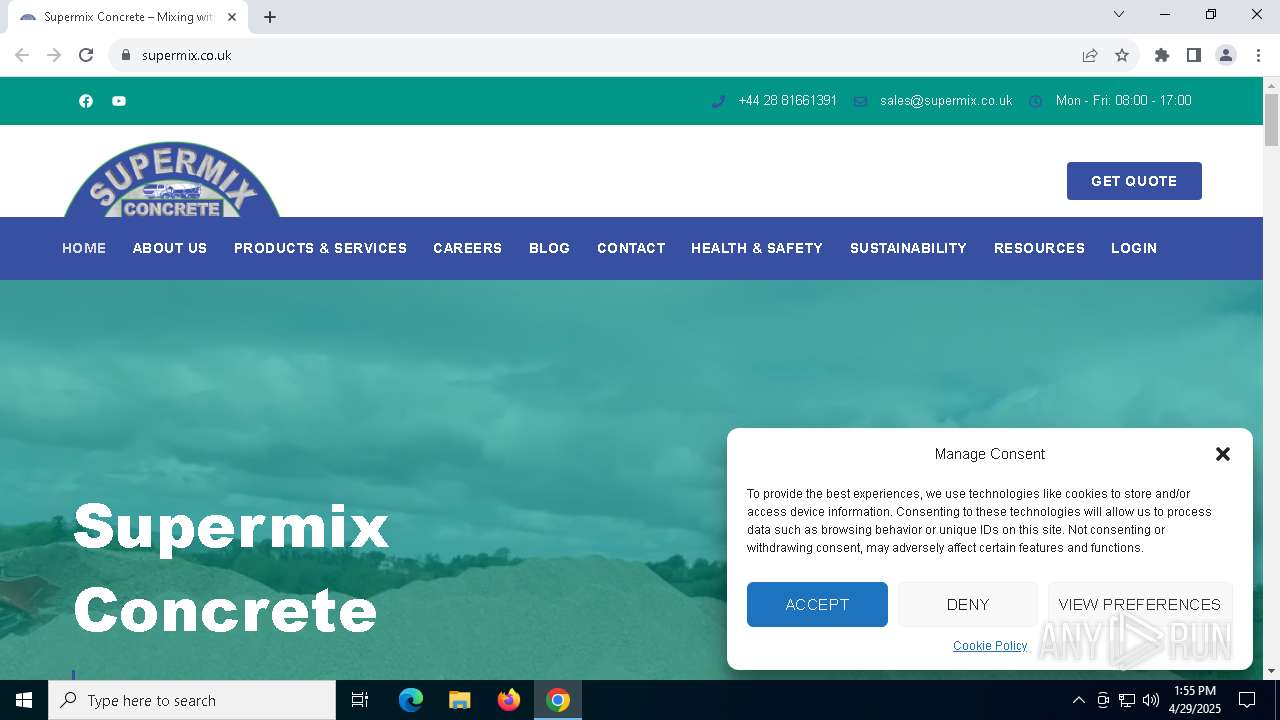Close the Supermix Concrete browser tab
Viewport: 1280px width, 720px height.
click(x=232, y=17)
